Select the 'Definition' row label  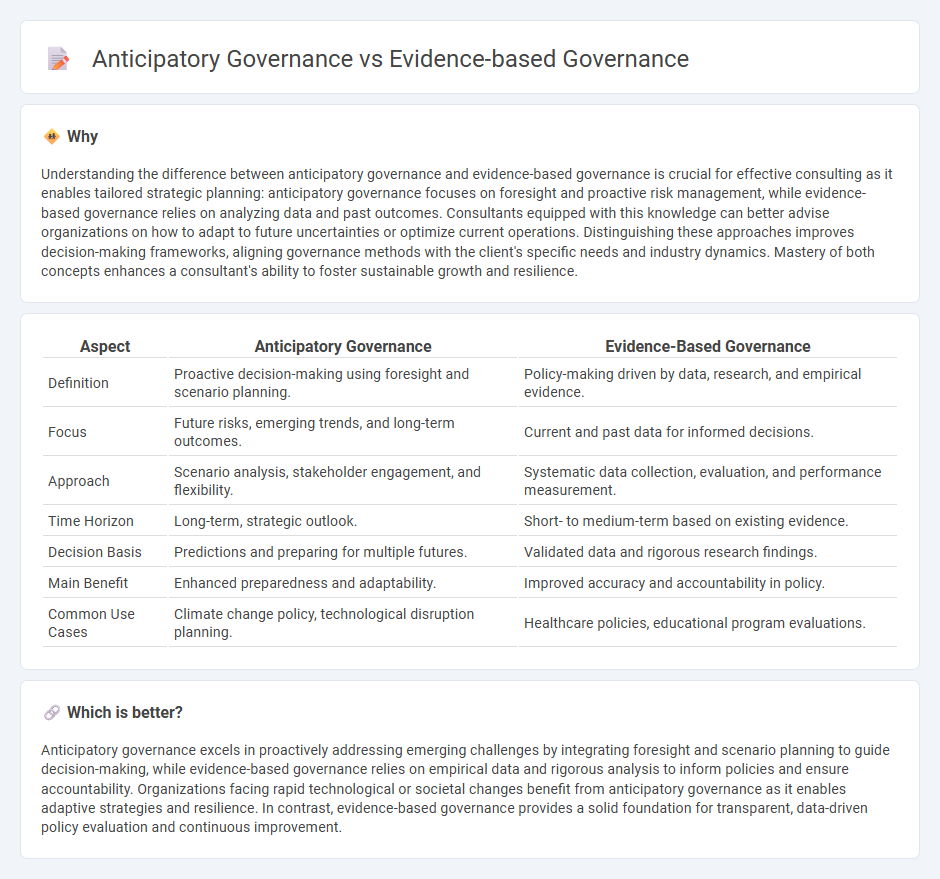coord(79,383)
